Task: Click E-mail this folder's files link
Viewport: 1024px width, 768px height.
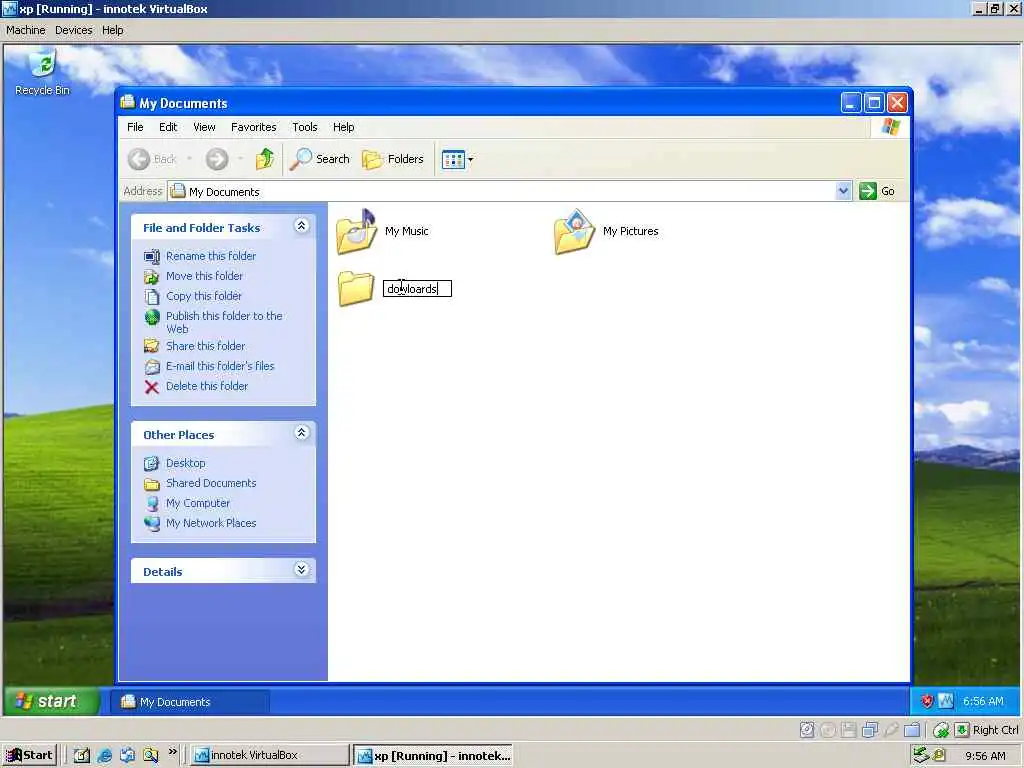Action: tap(220, 366)
